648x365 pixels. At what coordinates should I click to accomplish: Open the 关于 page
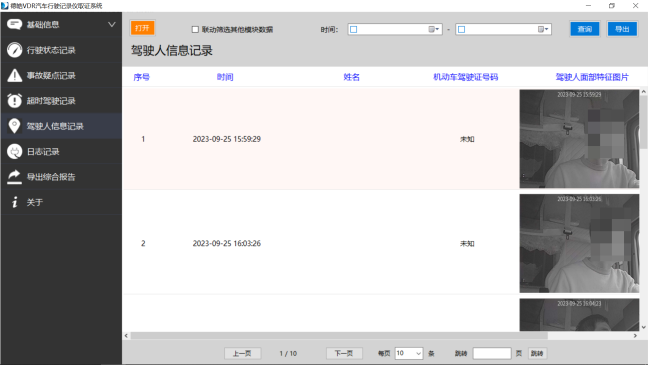61,202
